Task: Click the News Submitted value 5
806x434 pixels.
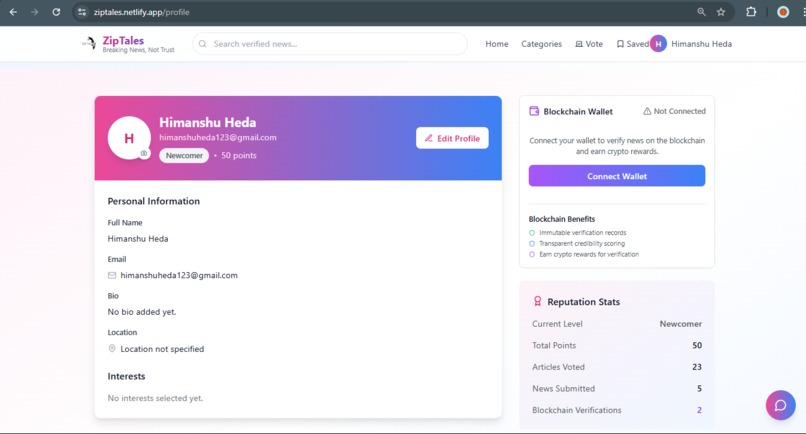Action: 699,389
